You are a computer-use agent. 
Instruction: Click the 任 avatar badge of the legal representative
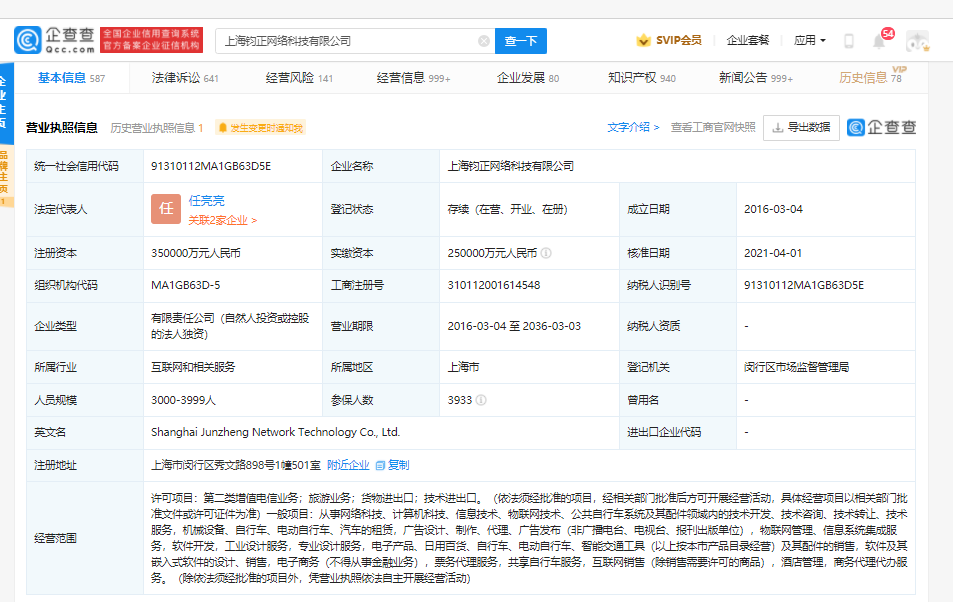(x=166, y=209)
